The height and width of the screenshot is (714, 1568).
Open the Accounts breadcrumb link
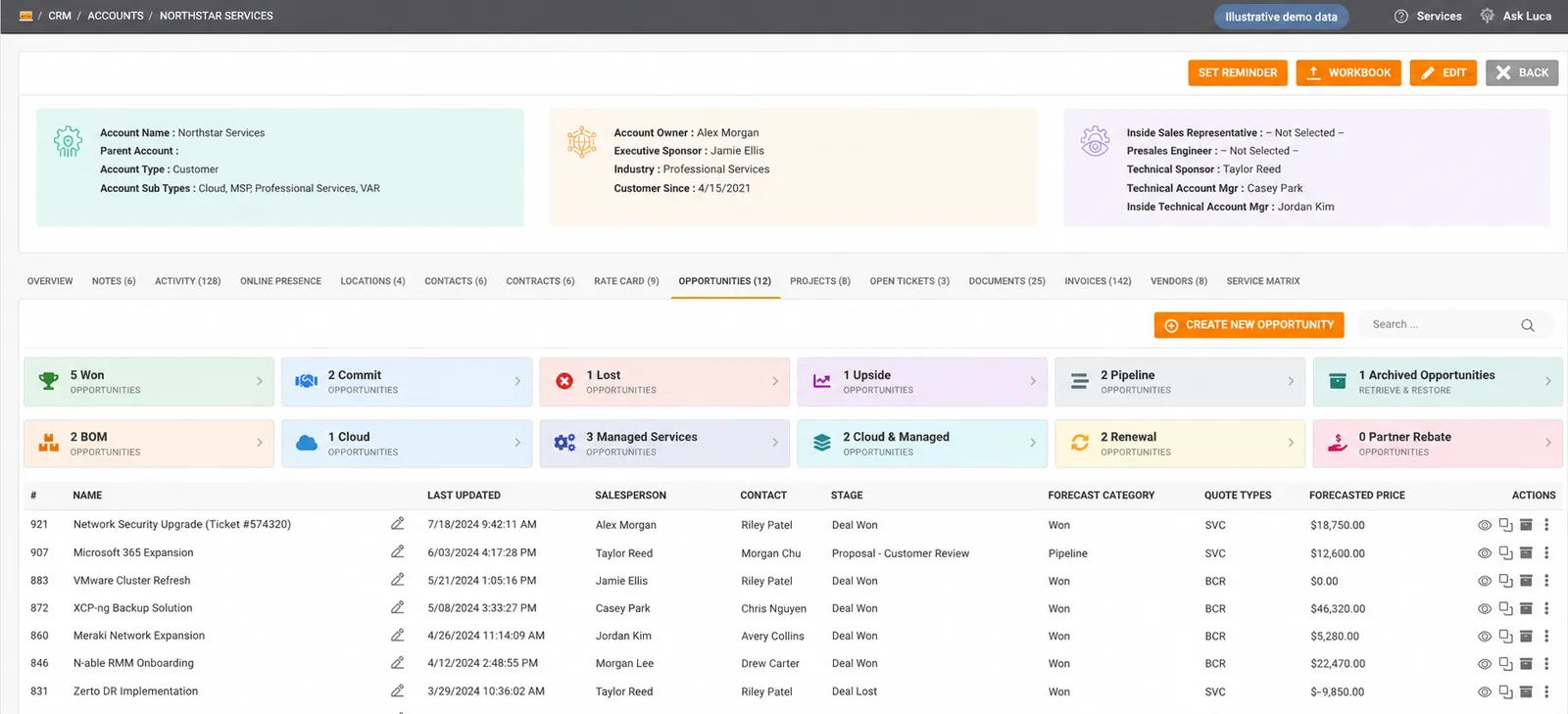(116, 16)
